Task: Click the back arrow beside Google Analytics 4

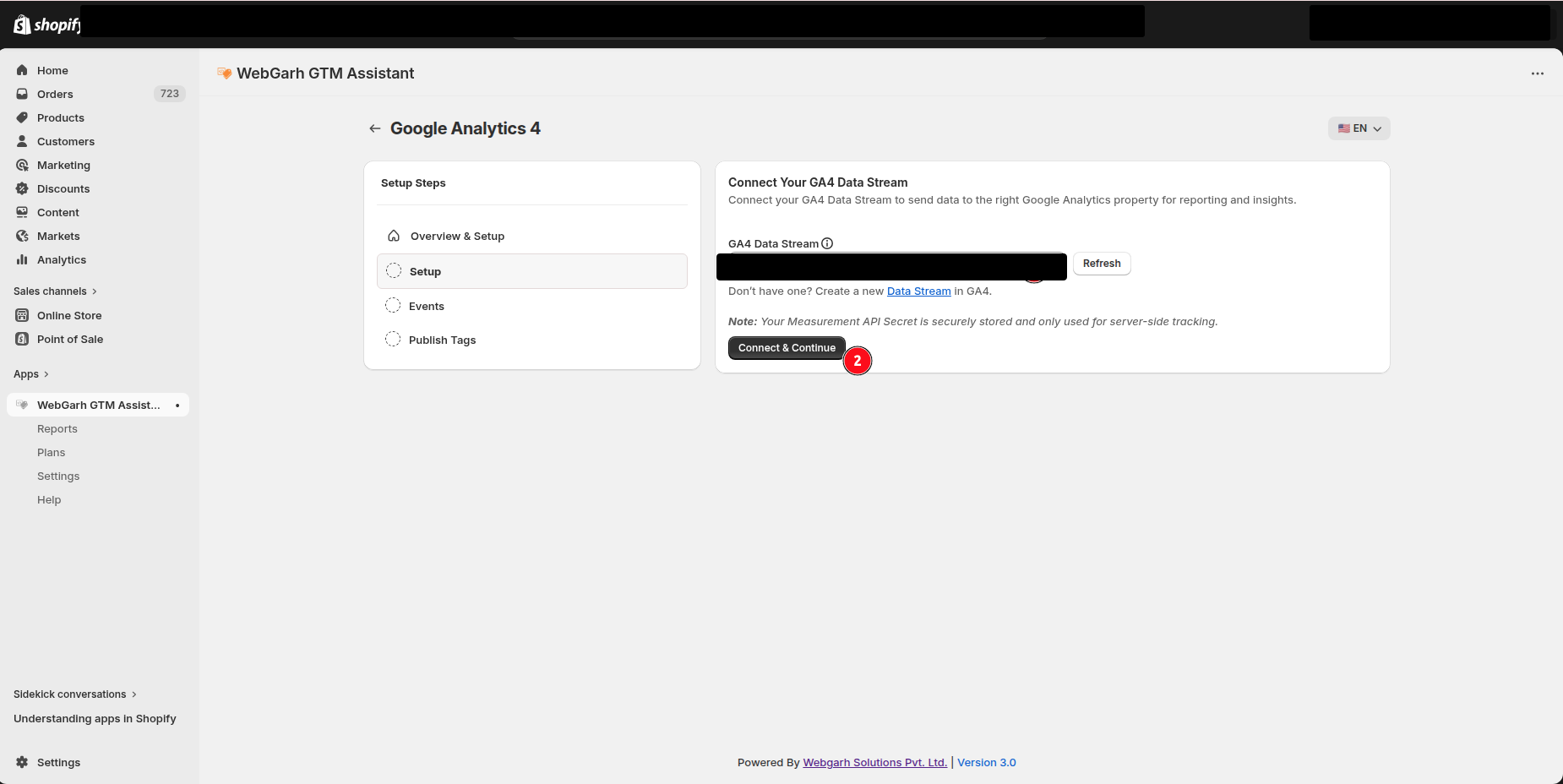Action: [375, 128]
